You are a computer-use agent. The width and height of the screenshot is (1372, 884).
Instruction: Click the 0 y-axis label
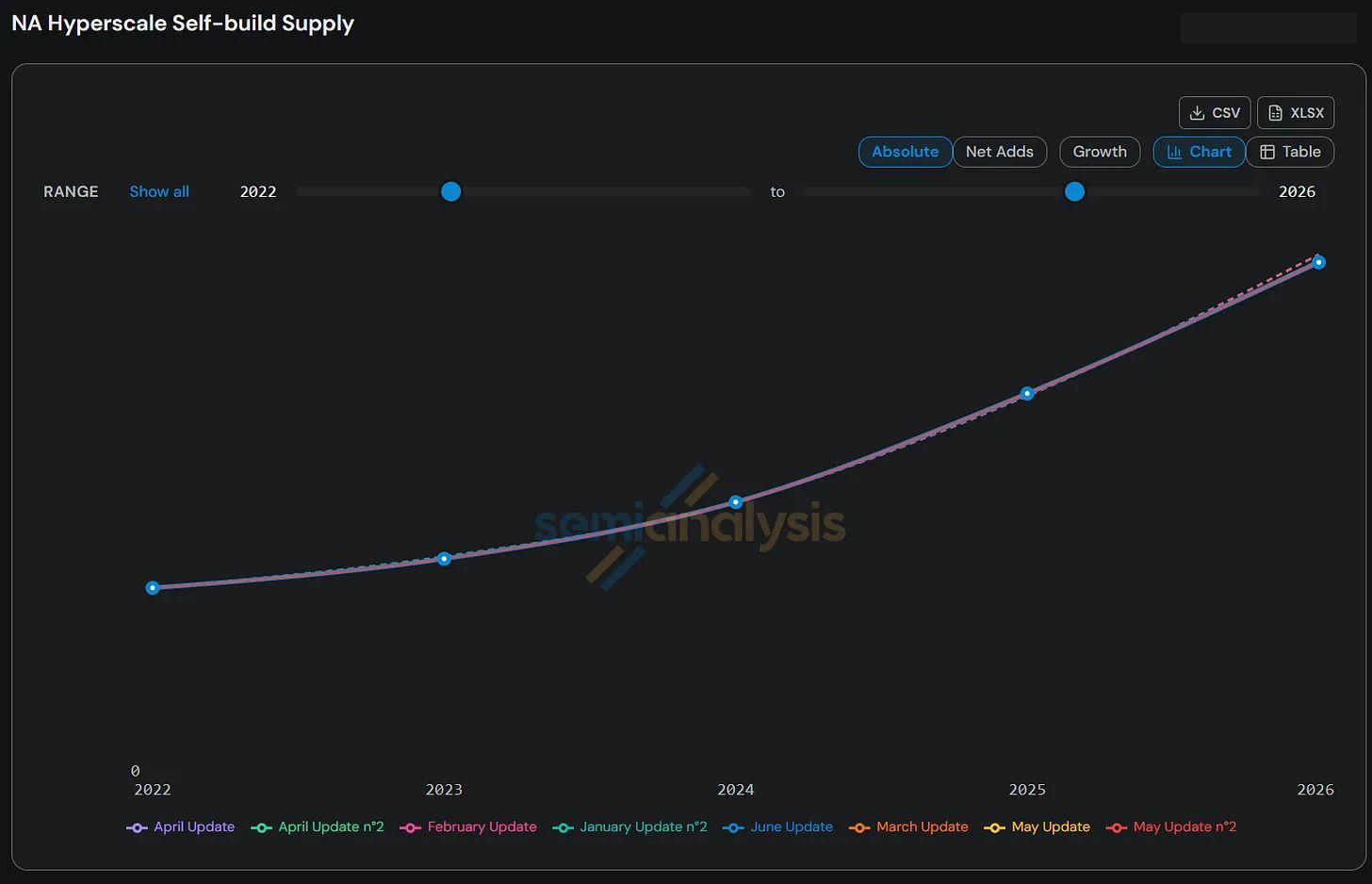point(136,771)
